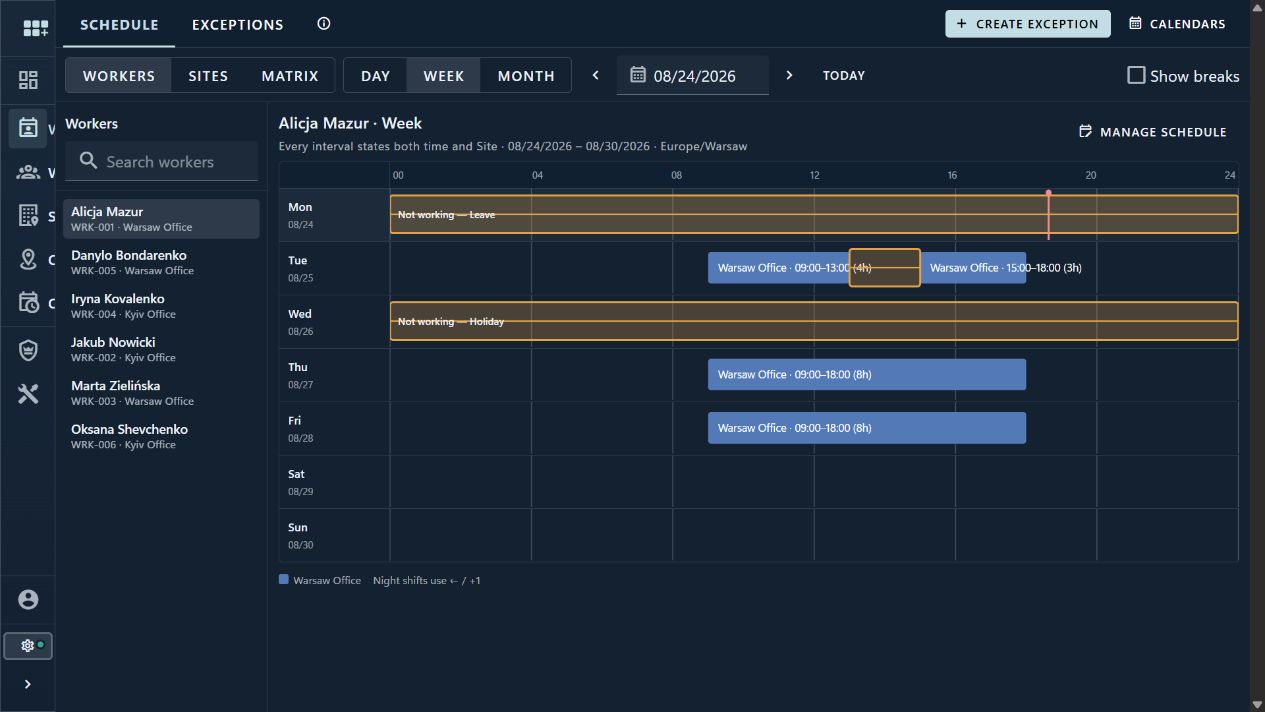Open the workers group sidebar icon

click(x=28, y=172)
